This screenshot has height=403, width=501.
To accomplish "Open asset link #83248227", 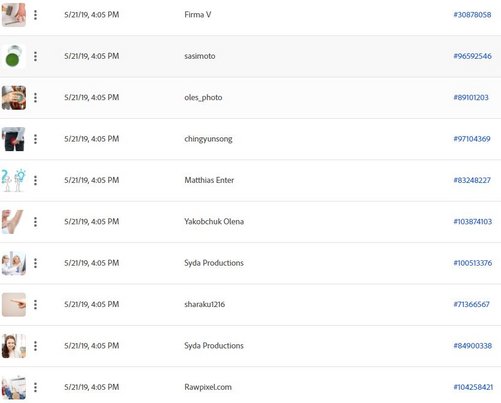I will point(472,180).
